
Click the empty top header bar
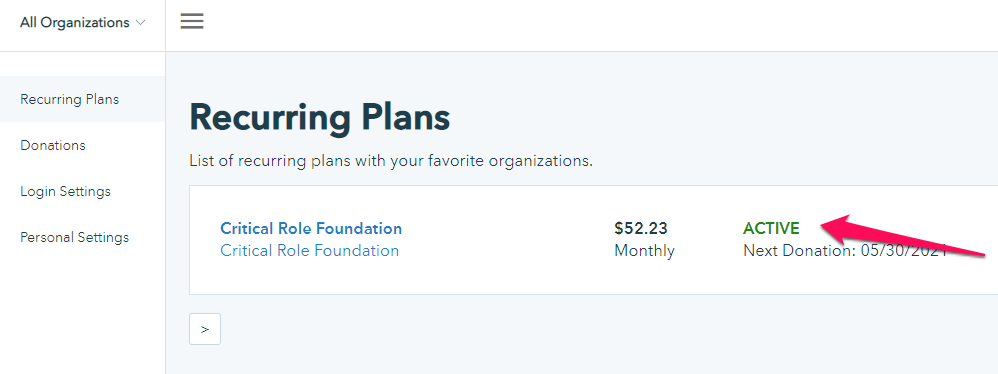pos(598,25)
